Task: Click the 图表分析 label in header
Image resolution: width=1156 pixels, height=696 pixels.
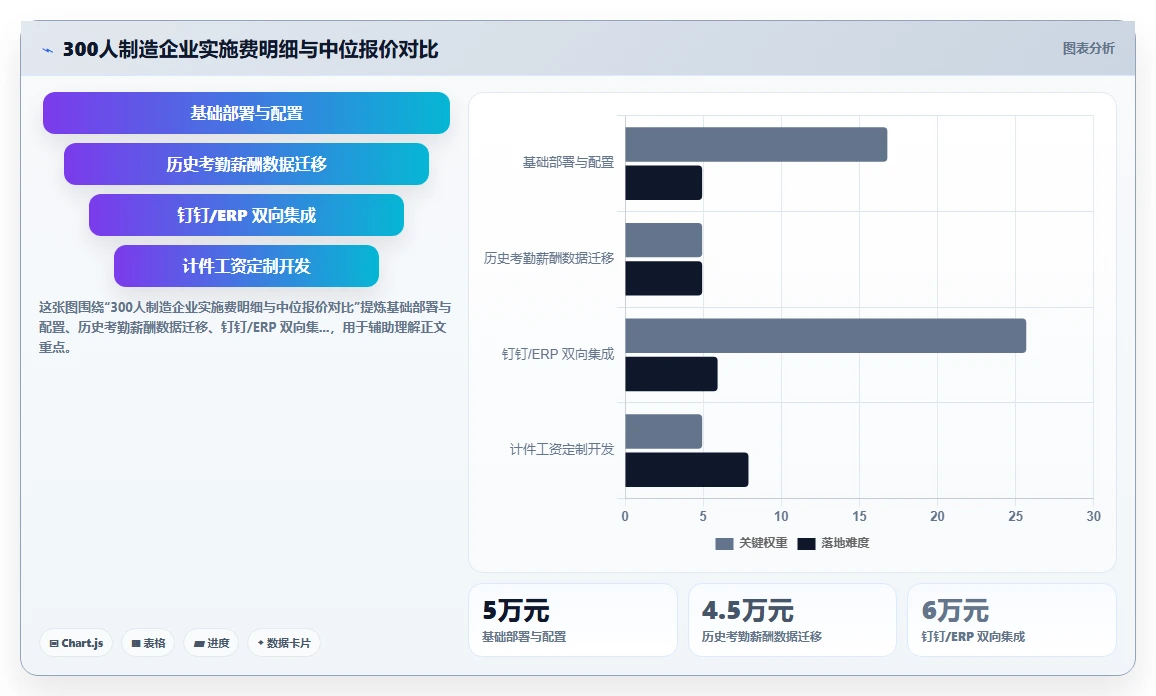Action: (1088, 49)
